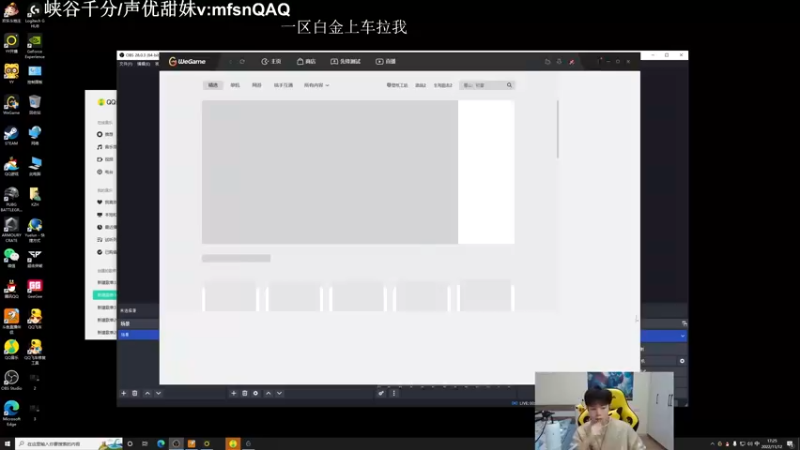Screen dimensions: 800x450
Task: Delete scene with OBS scenes trash icon
Action: [x=135, y=393]
